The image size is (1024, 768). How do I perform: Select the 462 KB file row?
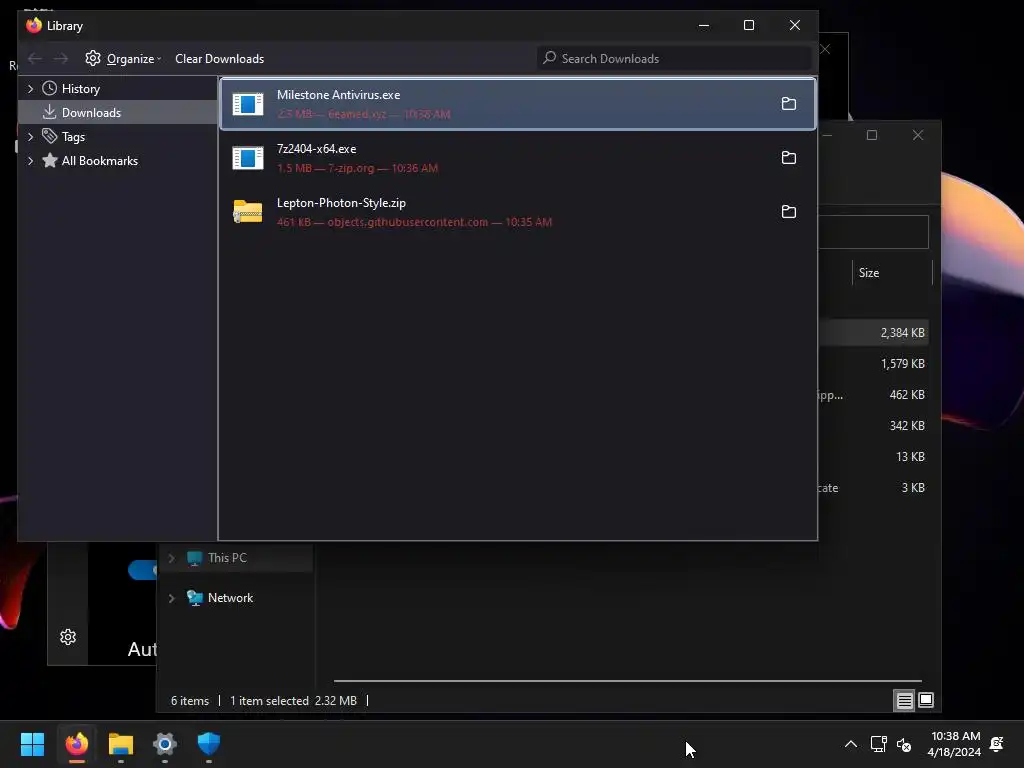click(x=873, y=394)
